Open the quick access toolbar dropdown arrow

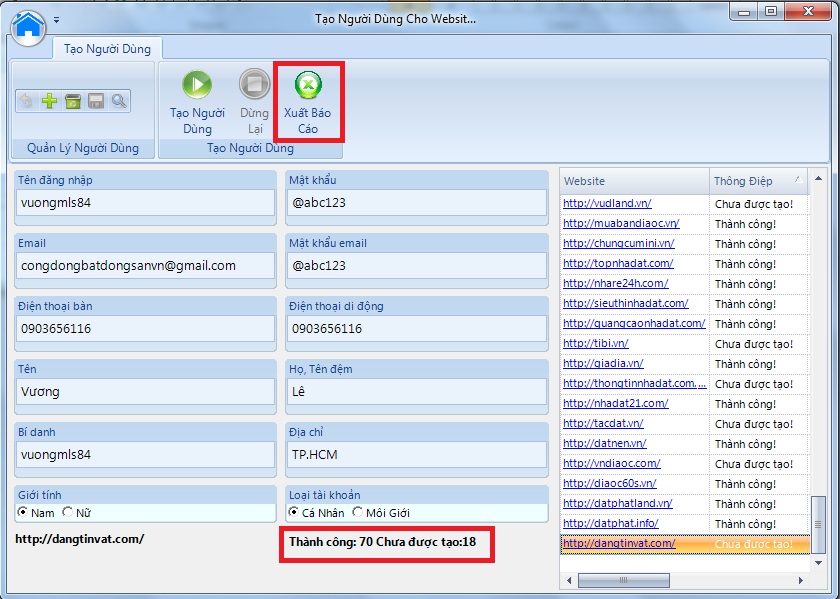click(57, 20)
